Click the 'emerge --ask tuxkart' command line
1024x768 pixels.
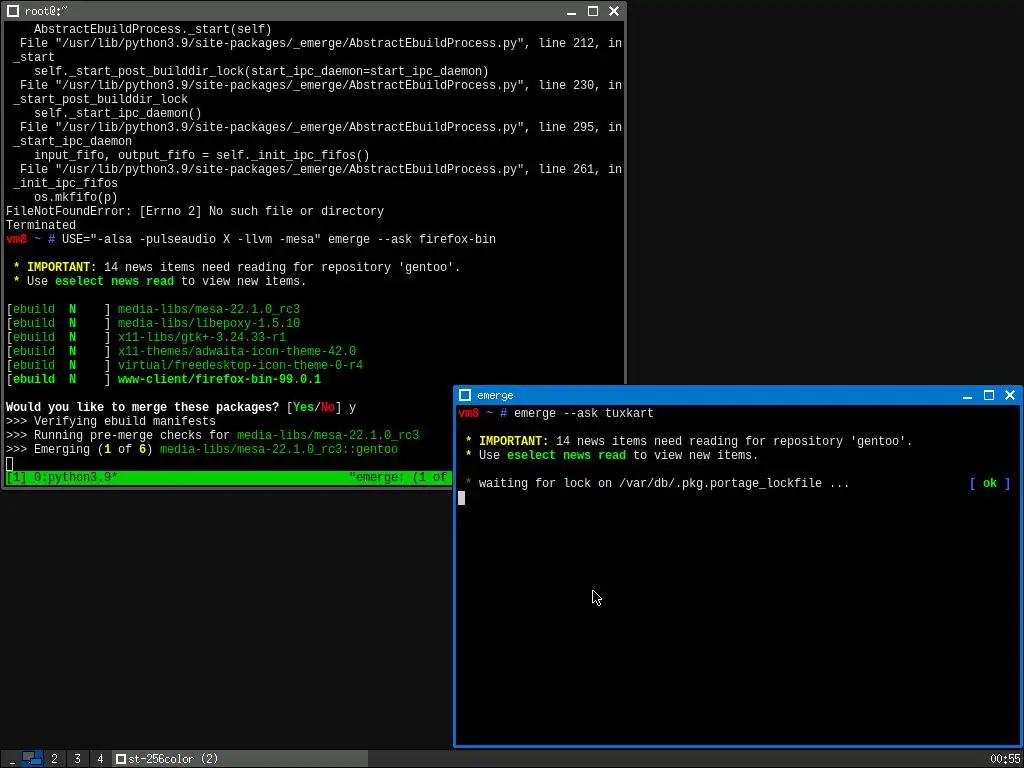[583, 413]
